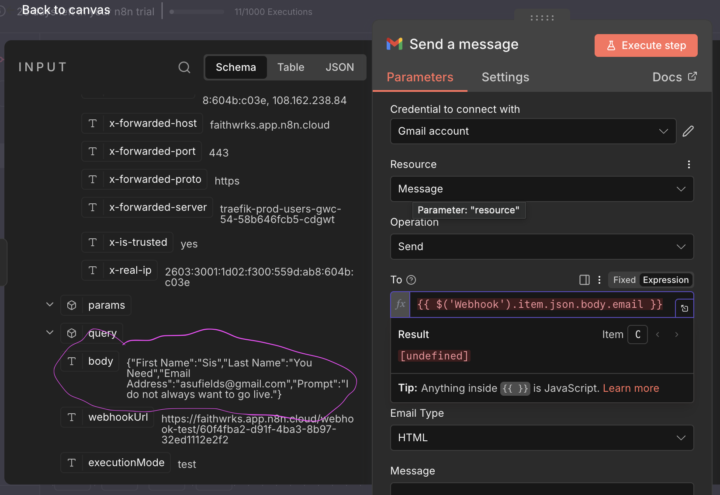Select Expression mode for To field
This screenshot has width=720, height=495.
[665, 280]
